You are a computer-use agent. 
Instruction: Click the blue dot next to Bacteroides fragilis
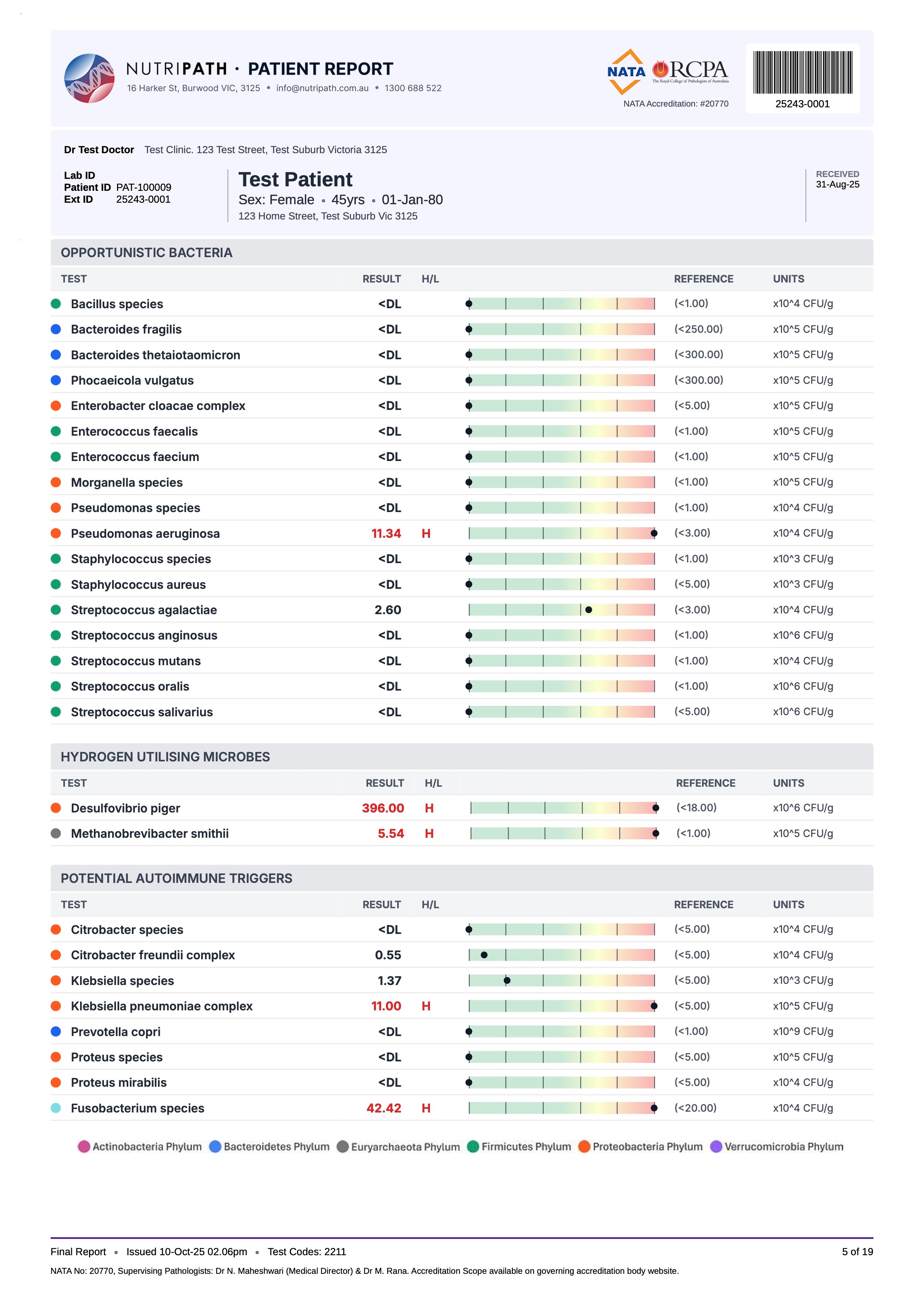click(56, 329)
